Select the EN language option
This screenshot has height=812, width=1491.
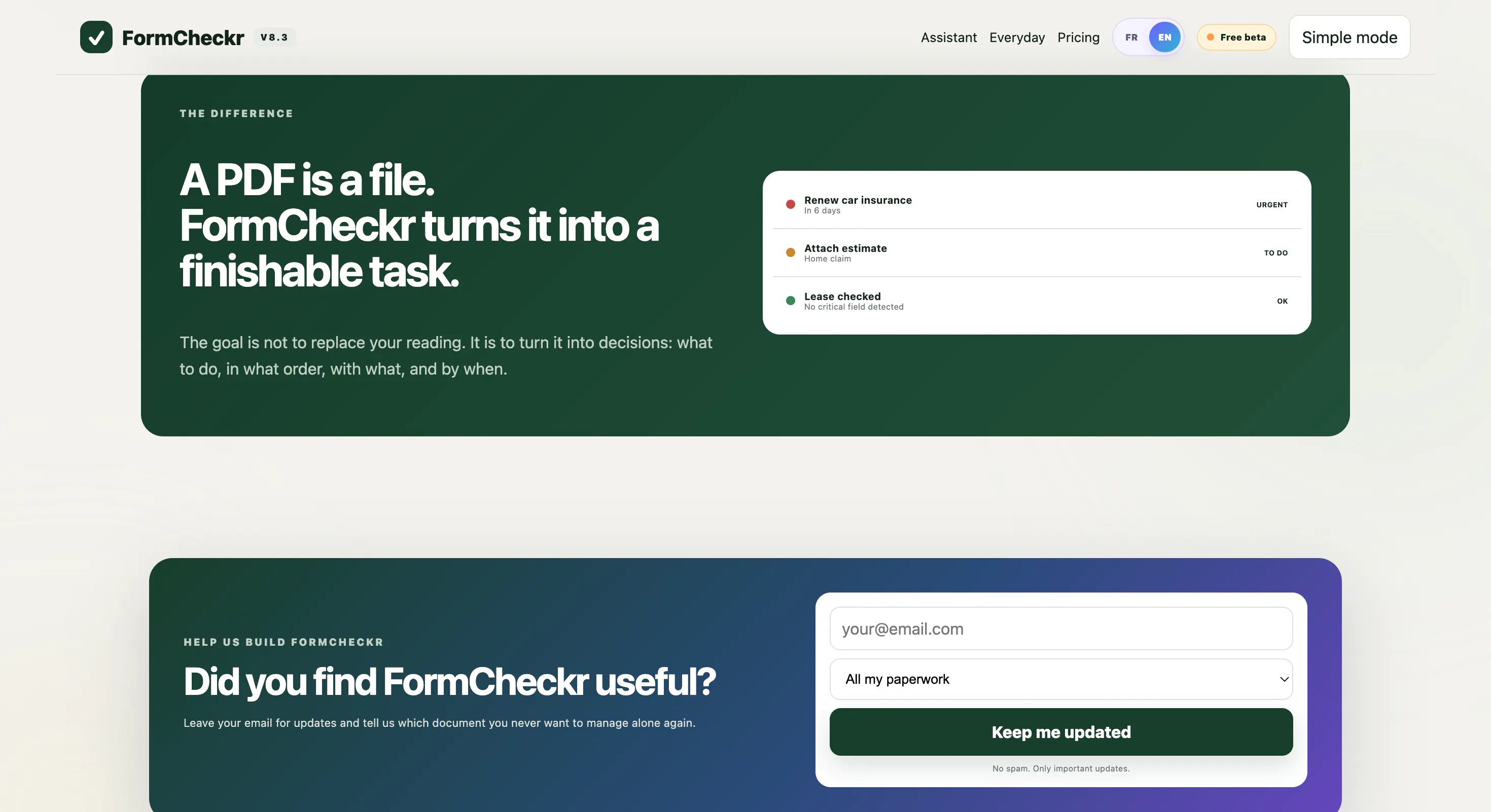(x=1164, y=37)
